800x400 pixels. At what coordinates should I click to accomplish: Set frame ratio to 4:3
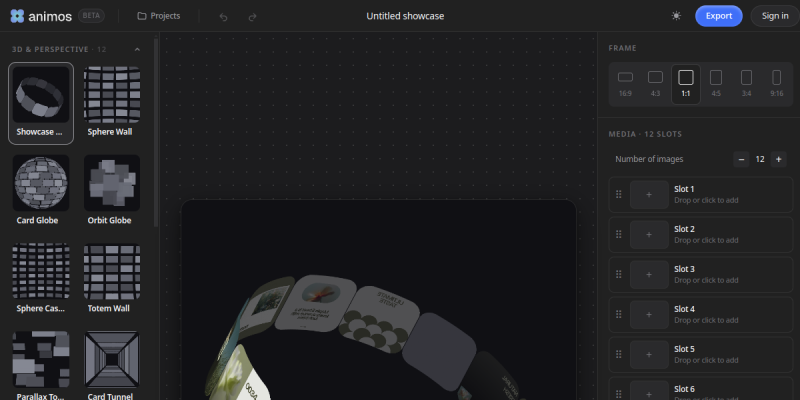655,84
